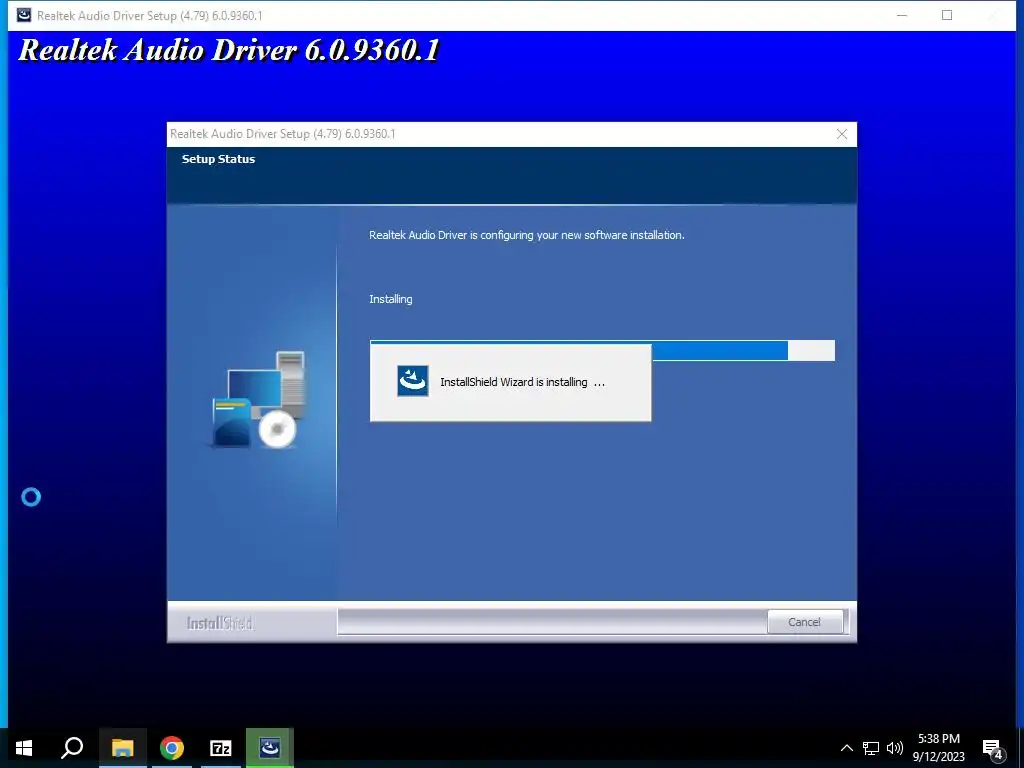Open the clock showing 5:38 PM
The width and height of the screenshot is (1024, 768).
click(x=938, y=748)
